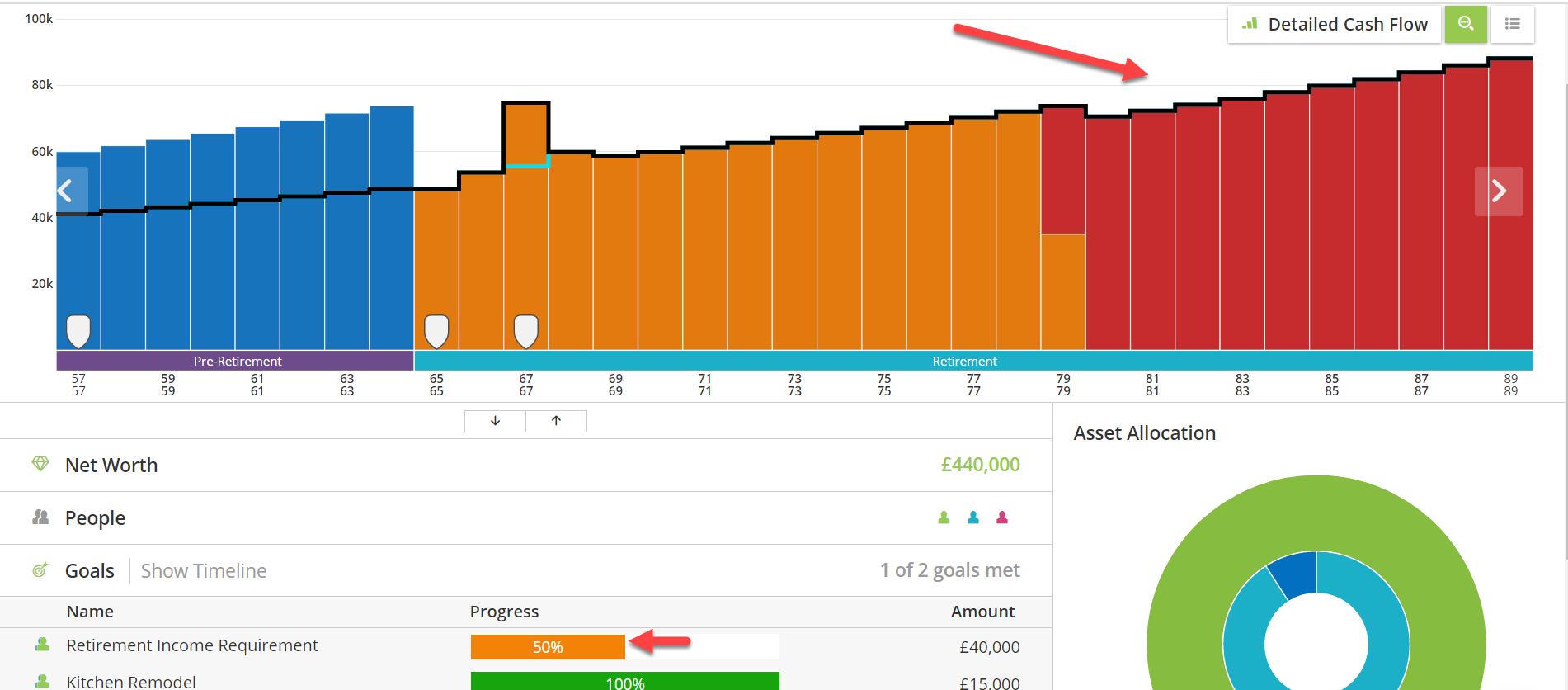Click the event marker at age 67
1568x690 pixels.
526,331
